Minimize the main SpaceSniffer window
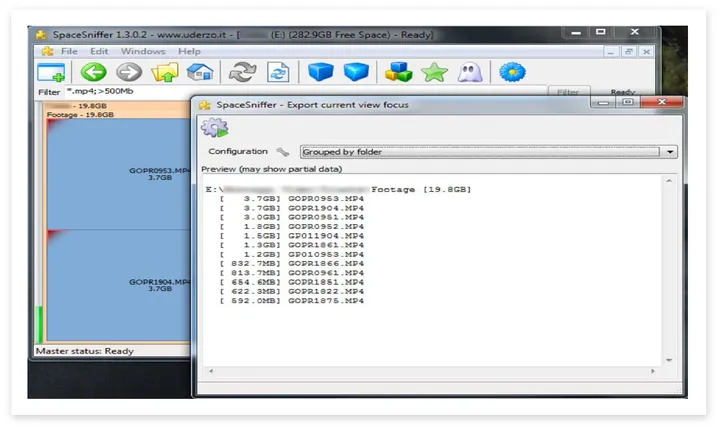The width and height of the screenshot is (720, 430). [576, 32]
